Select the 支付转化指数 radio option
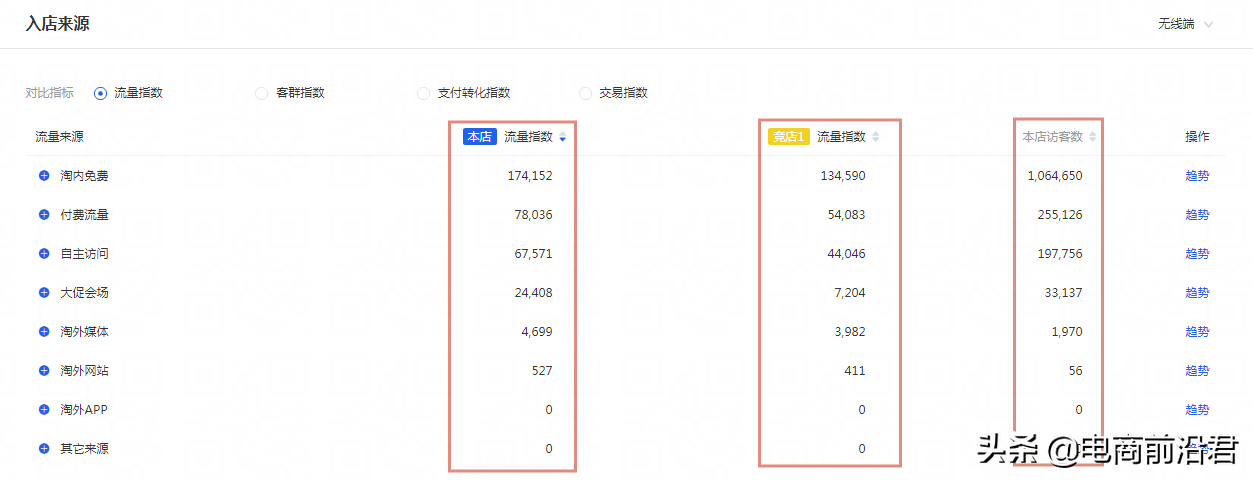 click(x=424, y=93)
